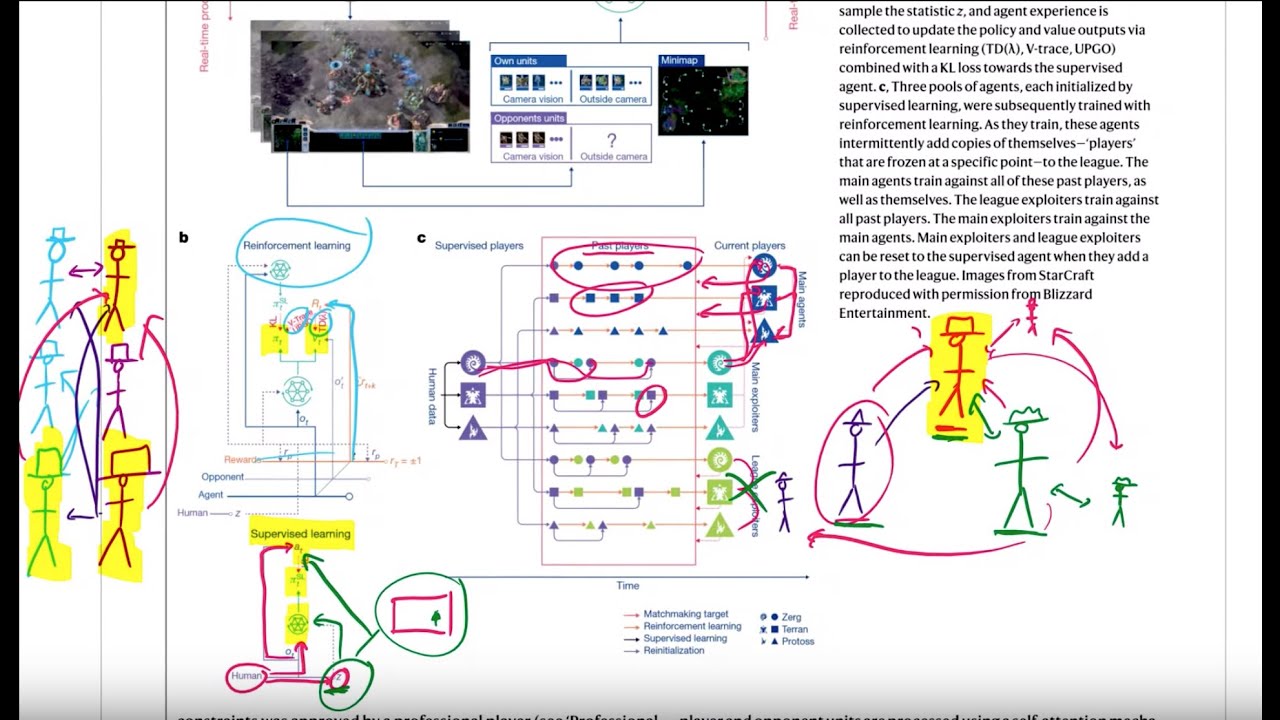Select the crossed-out green Terran league exploiter icon
This screenshot has height=720, width=1280.
click(717, 490)
